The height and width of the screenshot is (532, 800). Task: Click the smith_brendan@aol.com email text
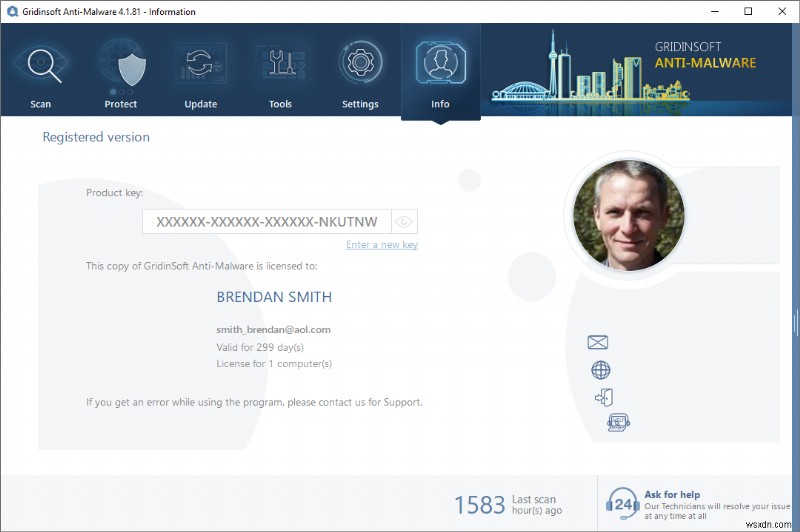pyautogui.click(x=273, y=330)
